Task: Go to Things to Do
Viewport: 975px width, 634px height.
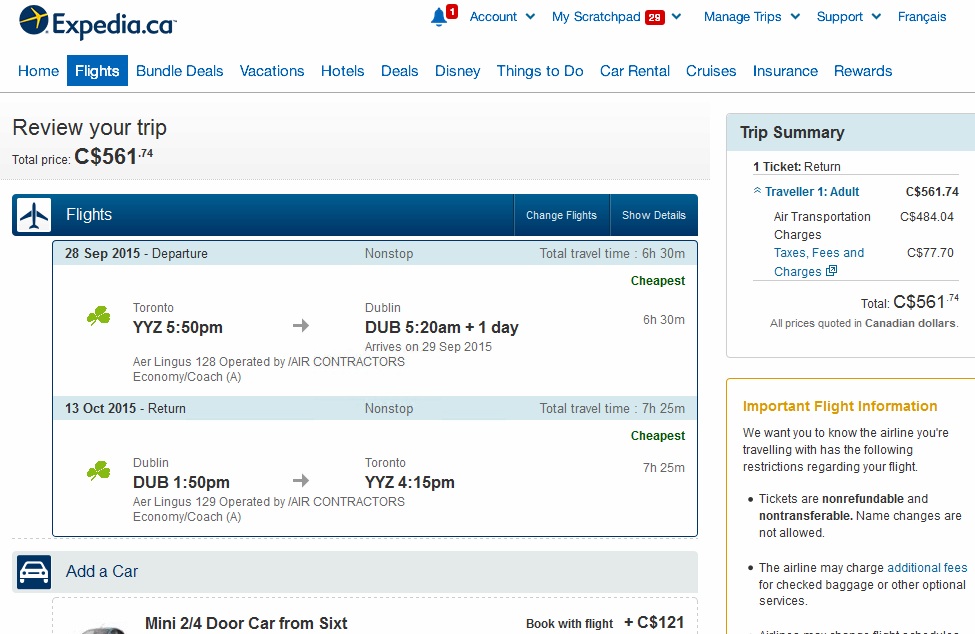Action: coord(540,71)
